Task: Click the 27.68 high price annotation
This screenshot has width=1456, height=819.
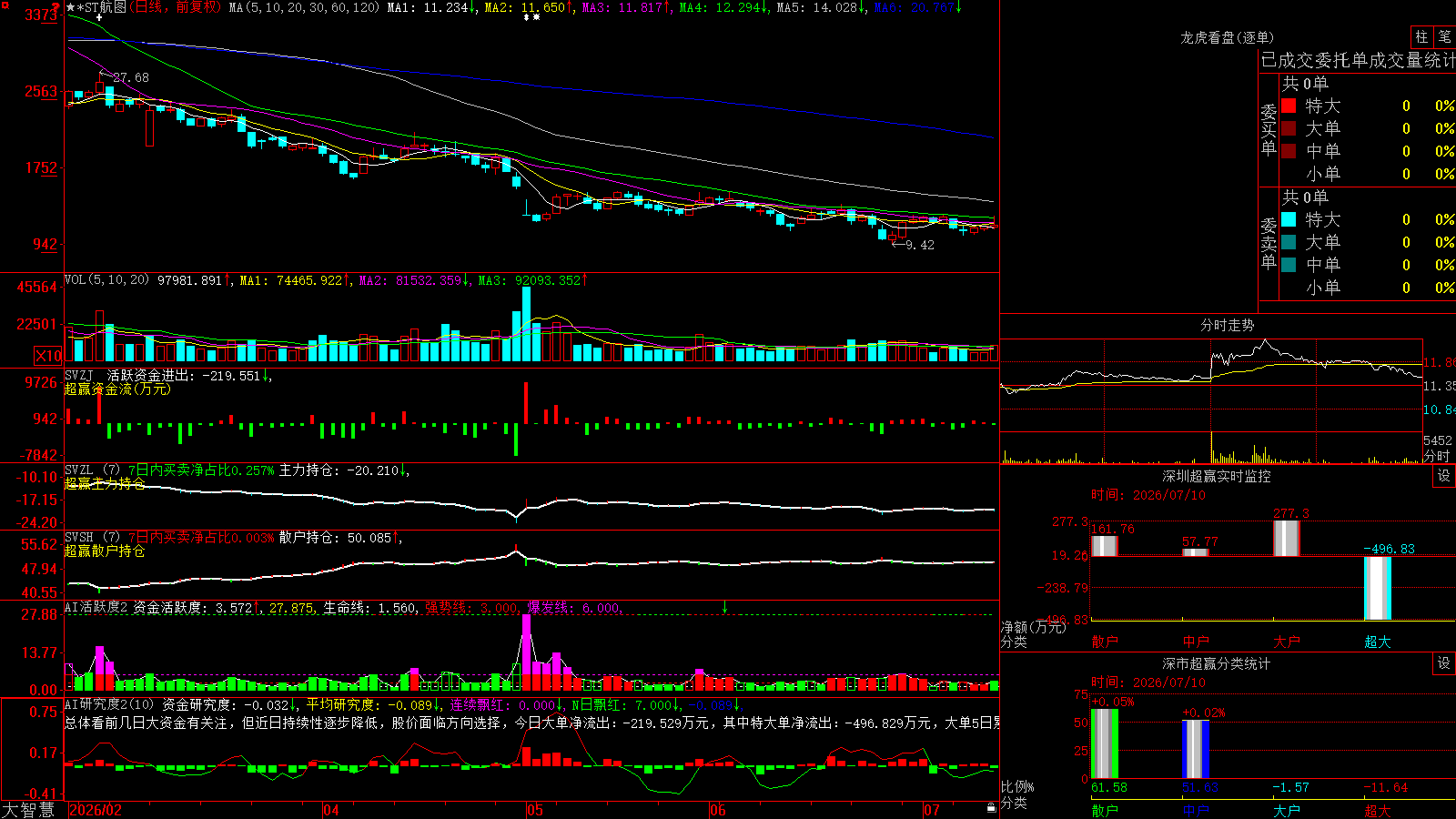Action: 131,77
